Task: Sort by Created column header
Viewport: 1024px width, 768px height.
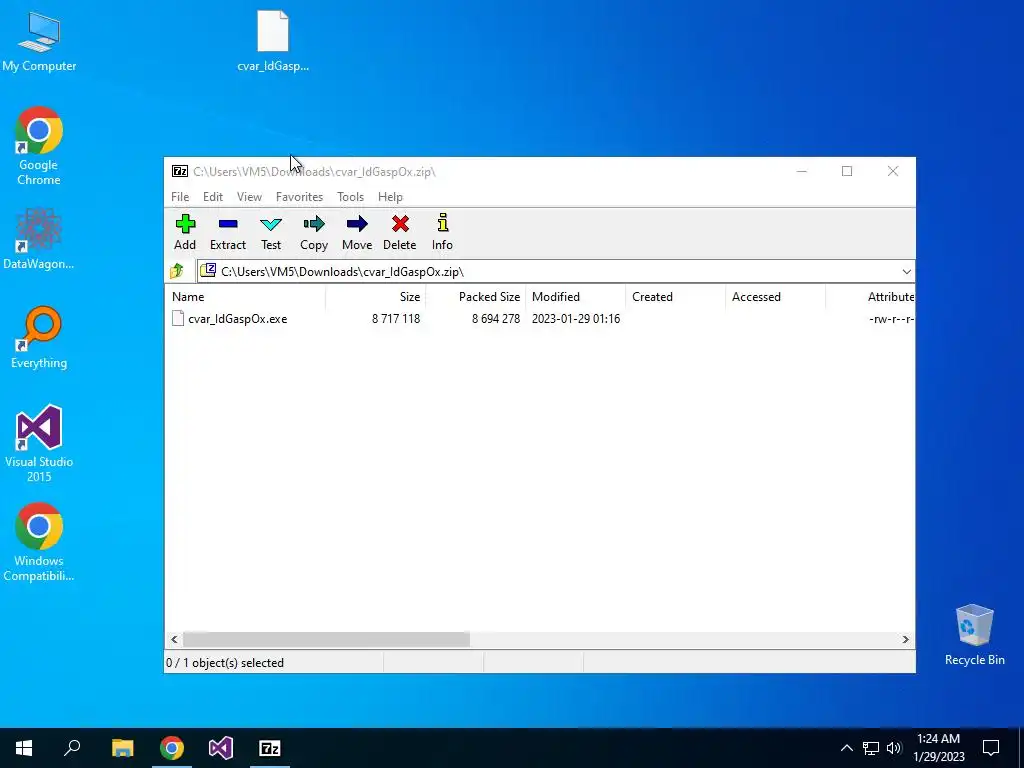Action: click(675, 296)
